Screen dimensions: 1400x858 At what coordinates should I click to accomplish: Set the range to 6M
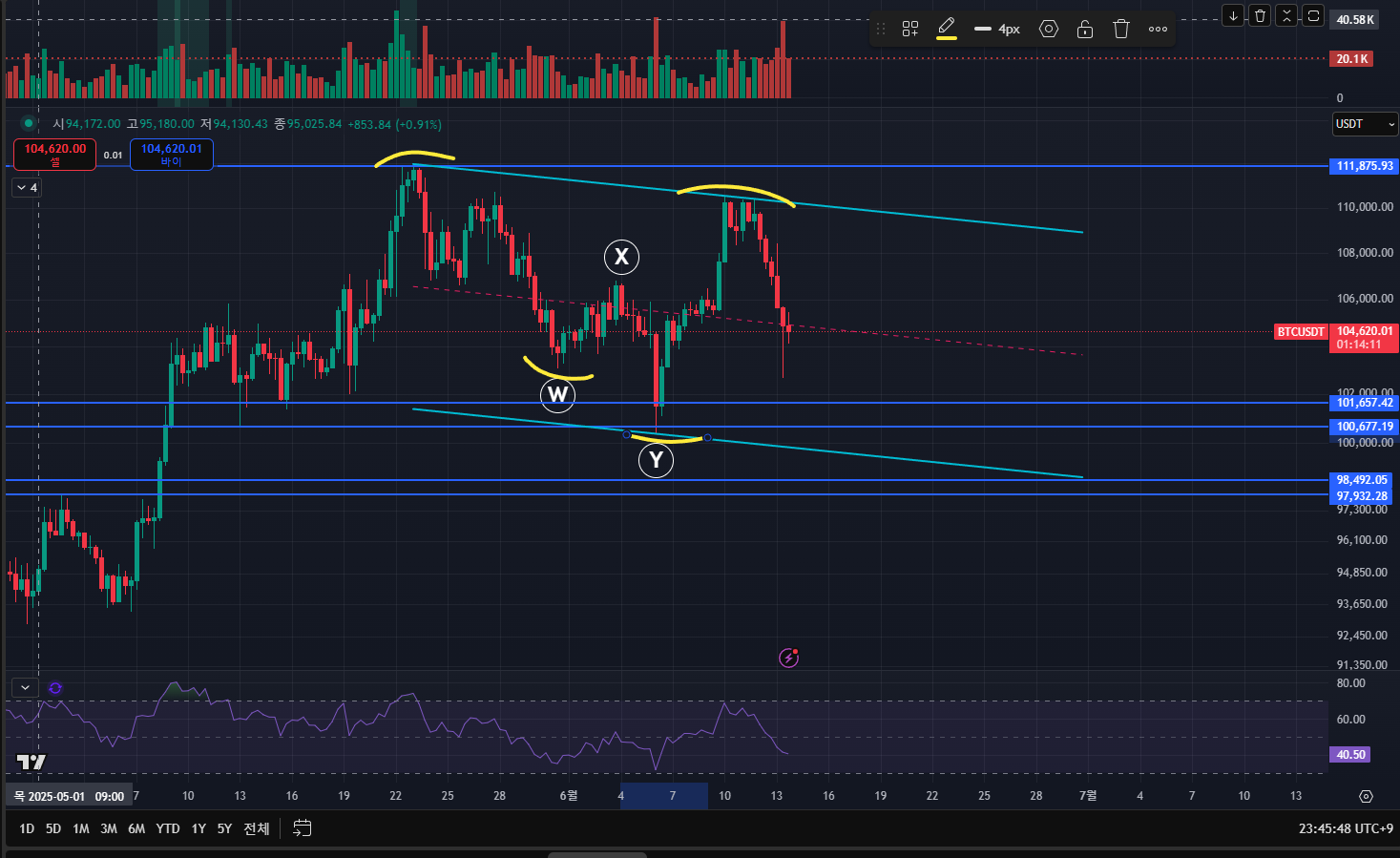pyautogui.click(x=136, y=828)
